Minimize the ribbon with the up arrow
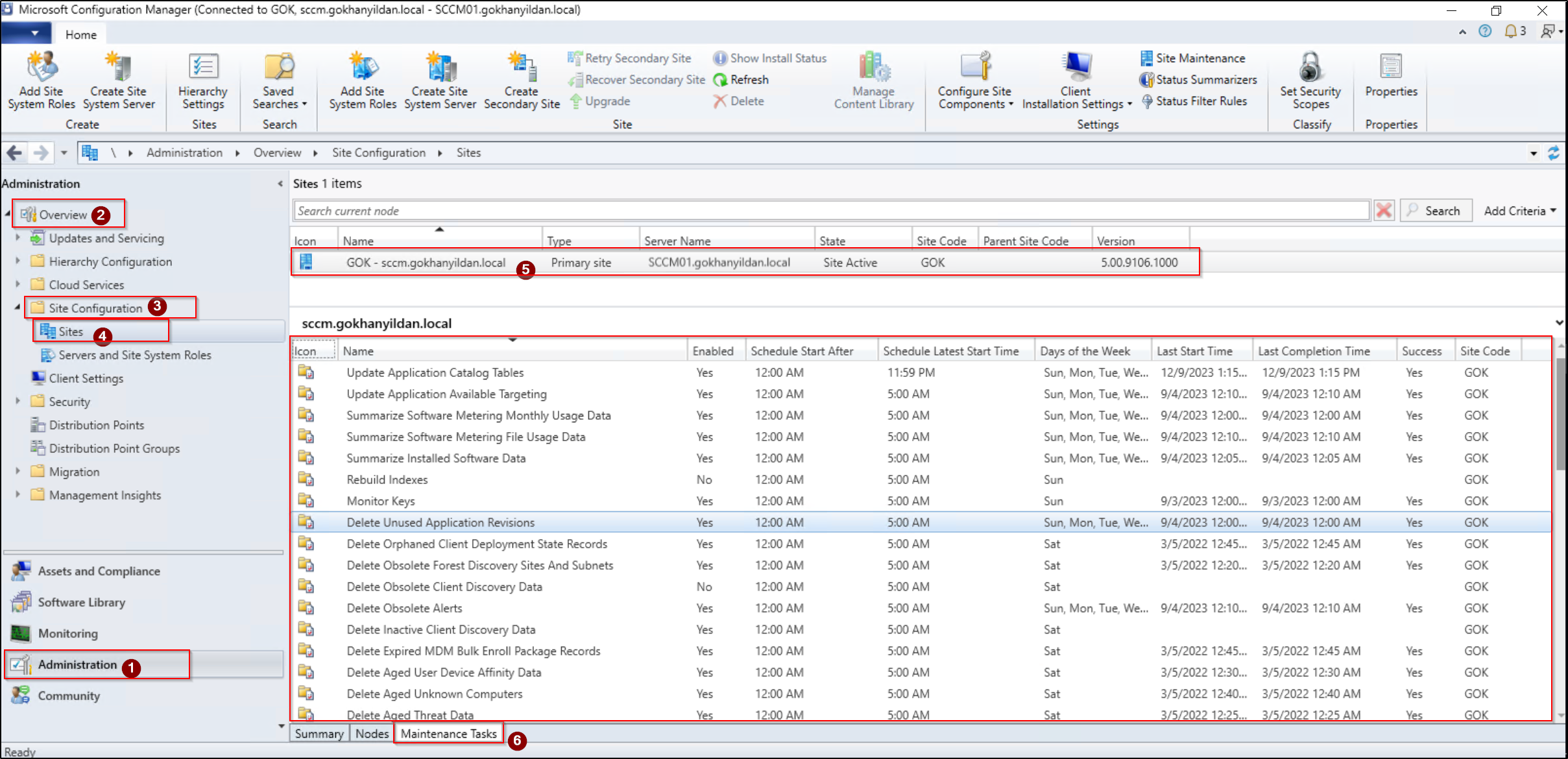Screen dimensions: 1568x759 click(x=1462, y=32)
